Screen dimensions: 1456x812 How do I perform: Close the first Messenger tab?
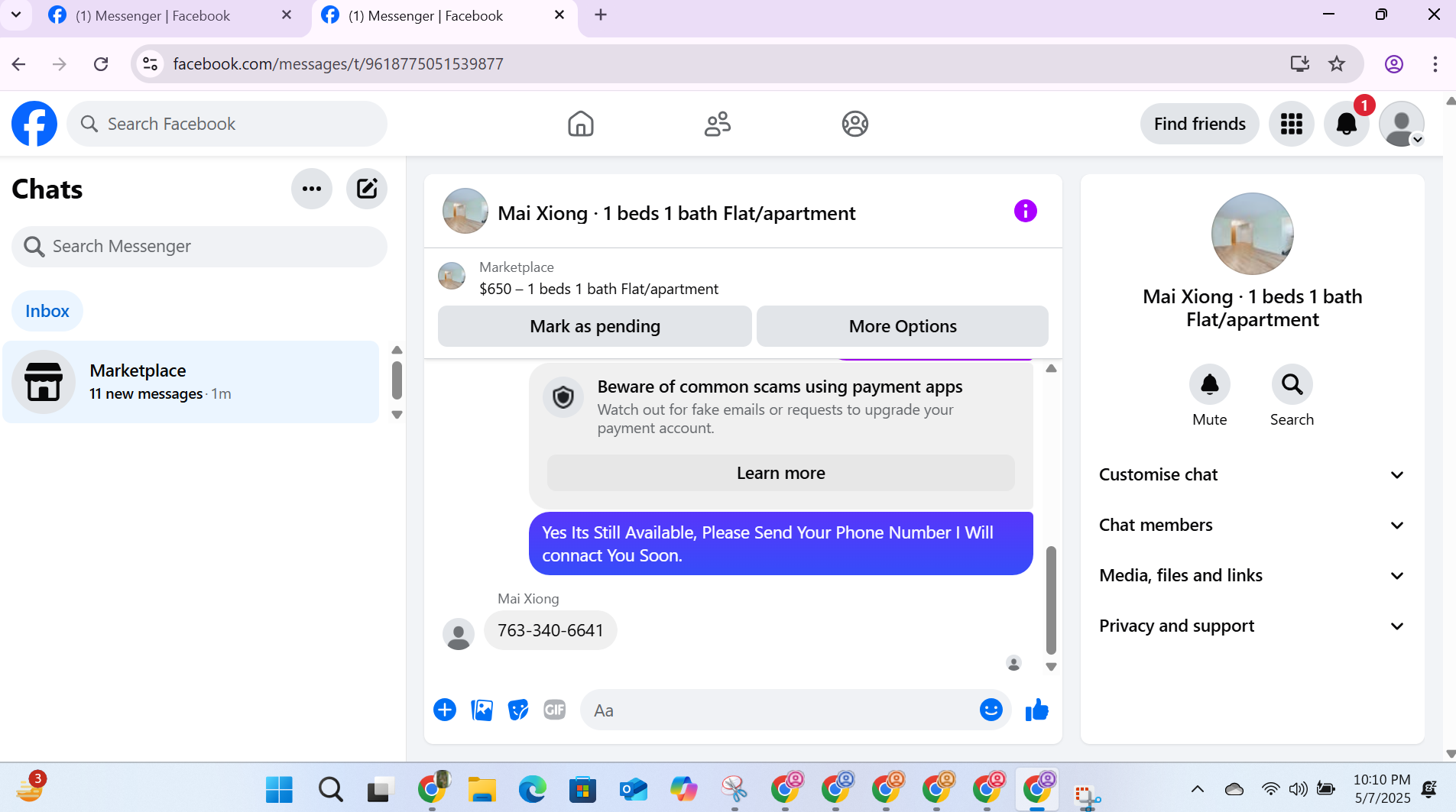[287, 15]
